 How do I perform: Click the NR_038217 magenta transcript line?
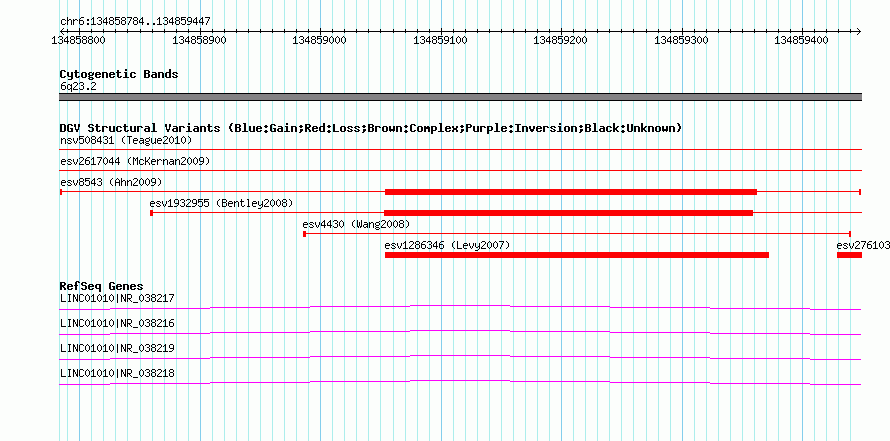click(x=460, y=307)
